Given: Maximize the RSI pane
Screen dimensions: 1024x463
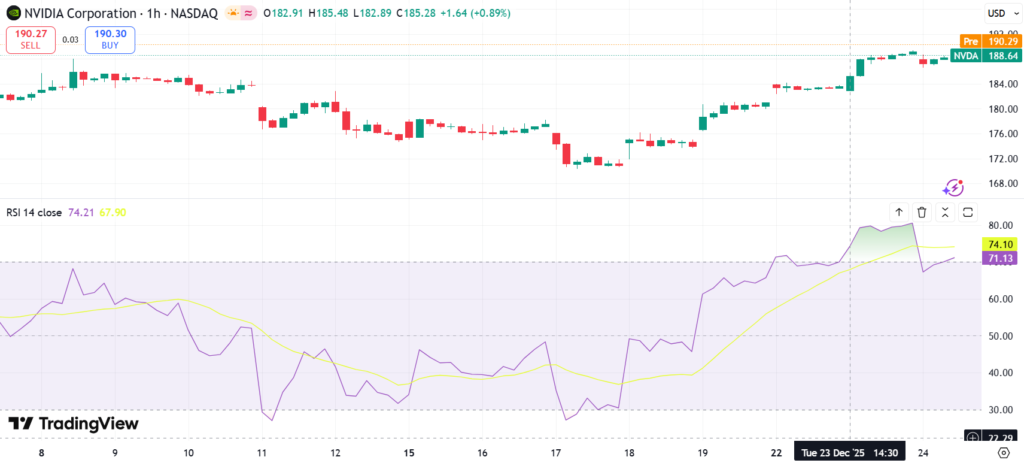Looking at the screenshot, I should coord(968,212).
